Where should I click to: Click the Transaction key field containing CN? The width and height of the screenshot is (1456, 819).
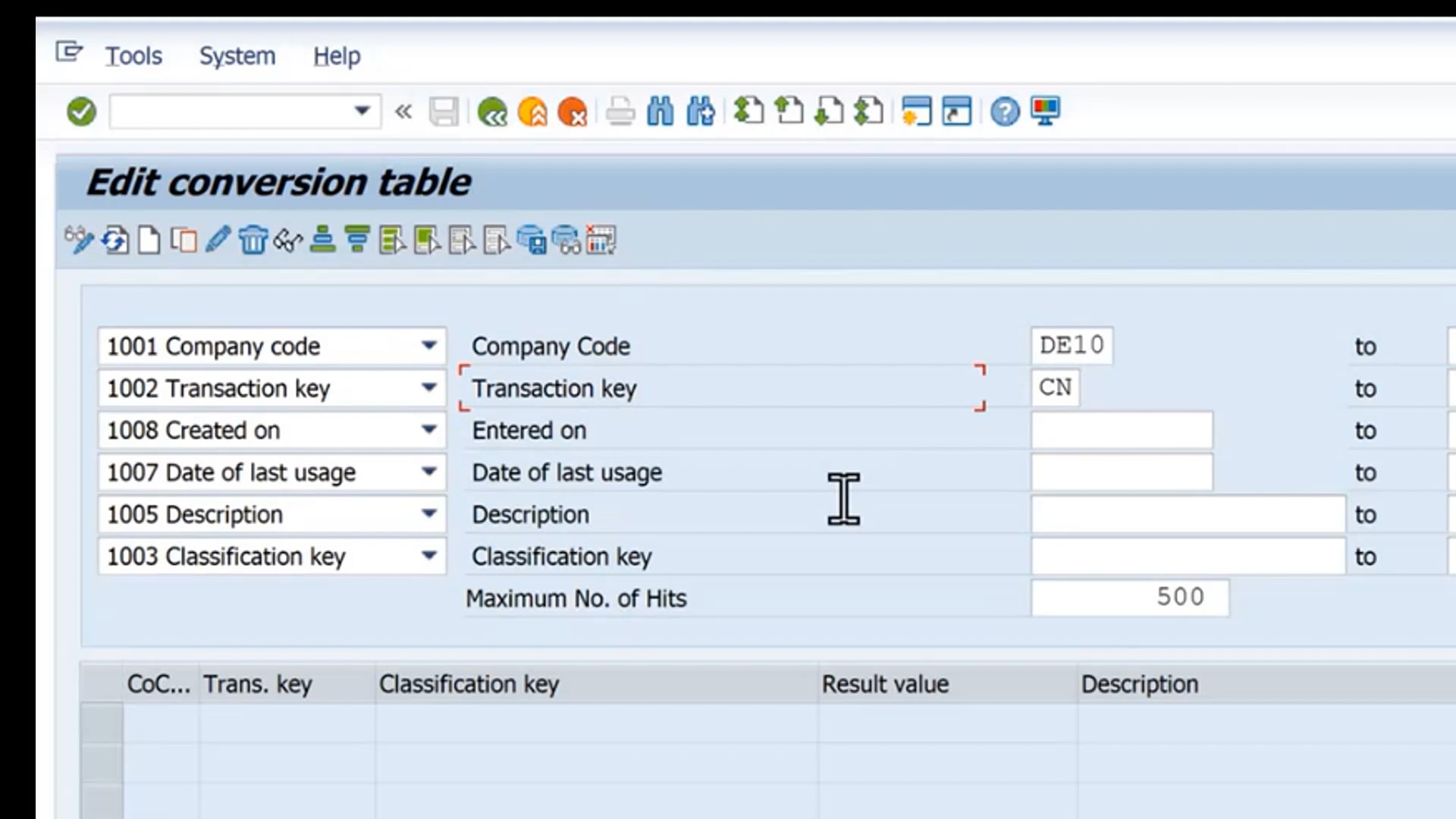click(x=1056, y=388)
